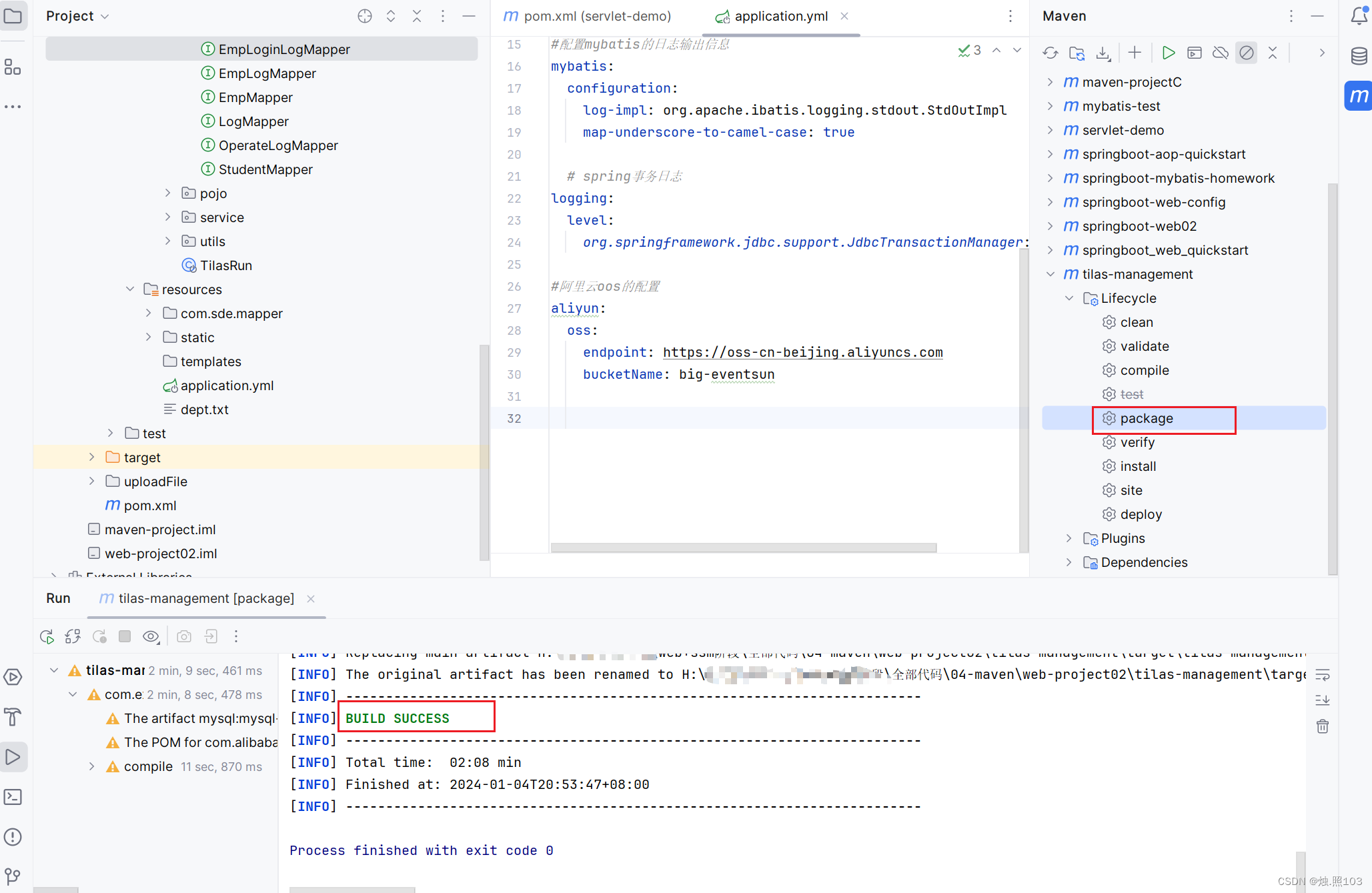Rerun tilas-management package build
Screen dimensions: 1372x893
47,637
